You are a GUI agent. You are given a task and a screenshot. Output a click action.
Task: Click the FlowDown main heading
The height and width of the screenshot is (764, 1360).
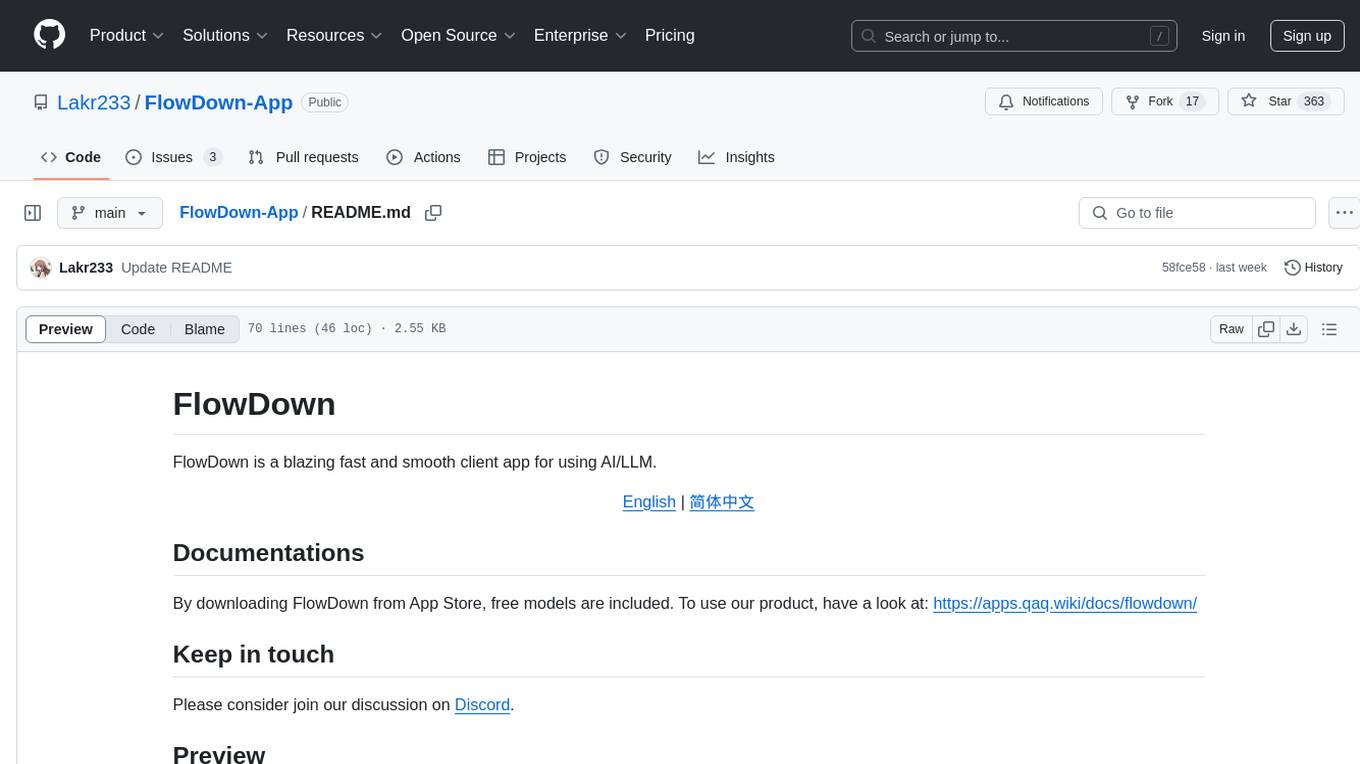tap(254, 404)
